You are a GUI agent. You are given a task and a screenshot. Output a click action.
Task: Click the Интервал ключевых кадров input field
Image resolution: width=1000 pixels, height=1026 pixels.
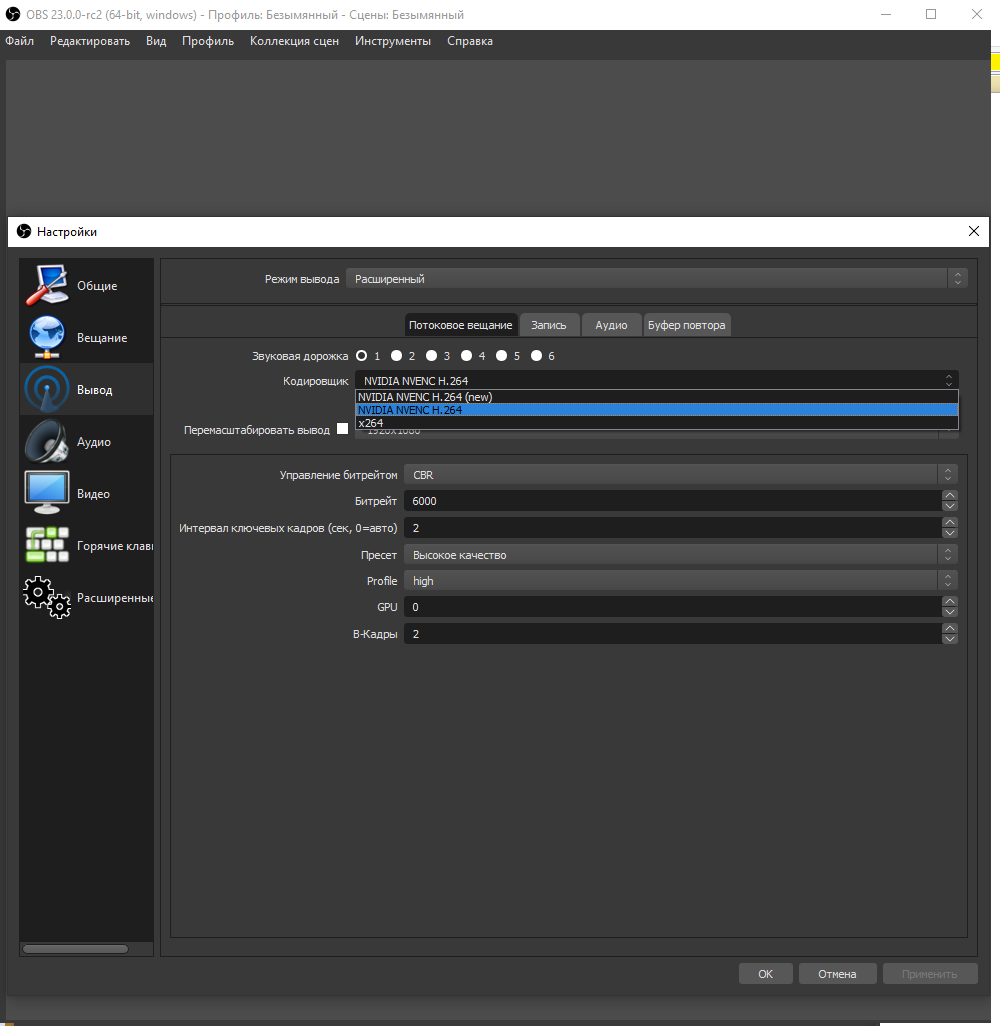(673, 528)
